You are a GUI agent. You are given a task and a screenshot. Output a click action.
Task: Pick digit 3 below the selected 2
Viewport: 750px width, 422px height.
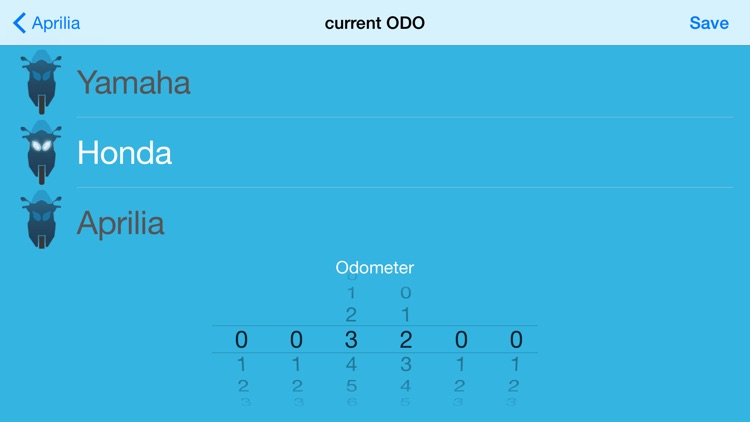[406, 364]
